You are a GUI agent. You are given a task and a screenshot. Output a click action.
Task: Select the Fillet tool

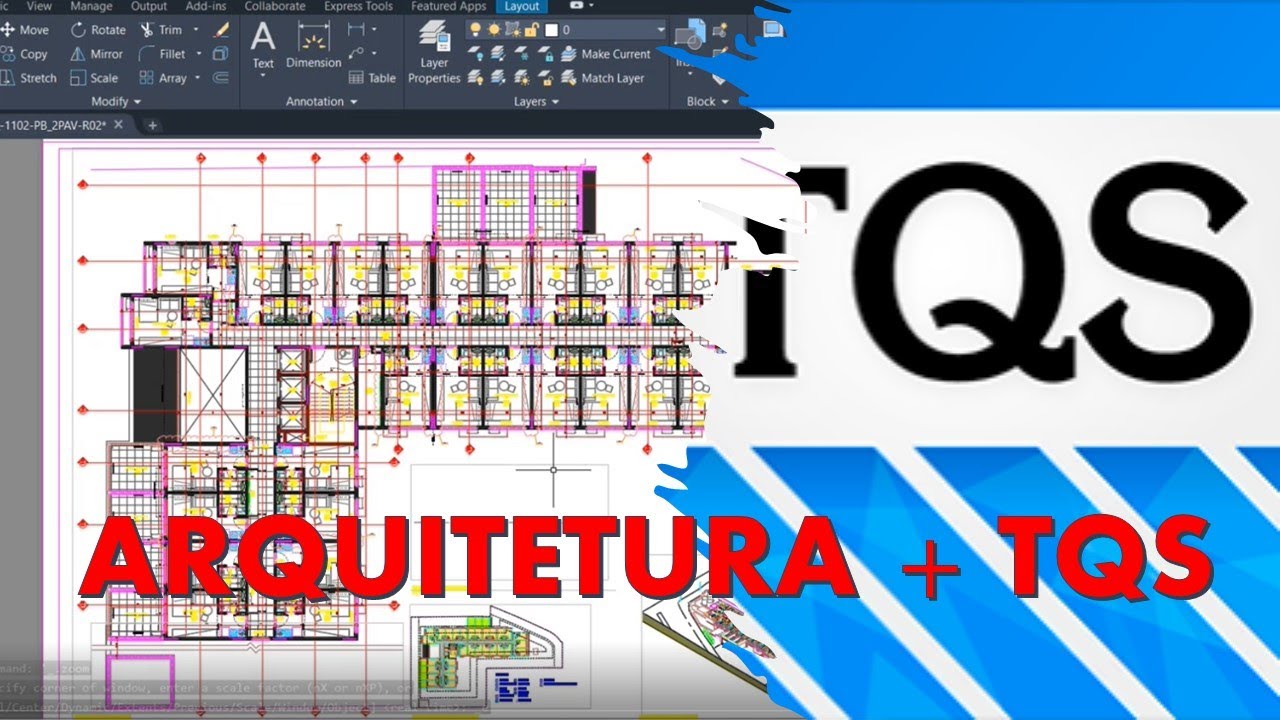[x=163, y=54]
